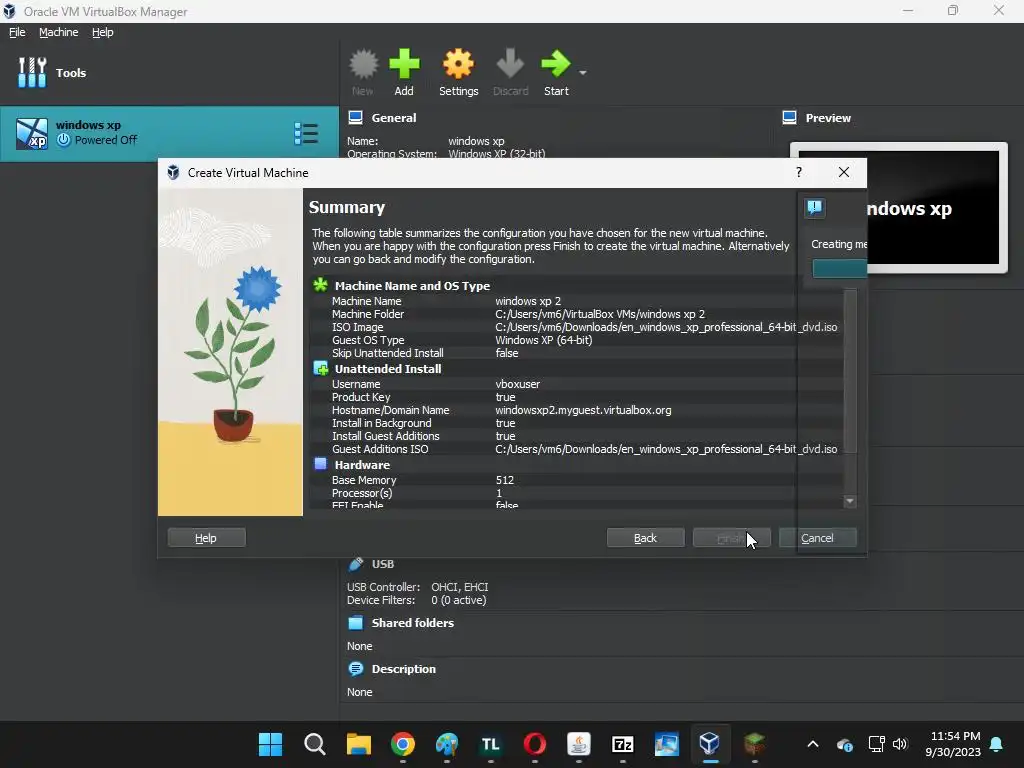
Task: Click the Machine Name and OS Type icon
Action: point(320,285)
